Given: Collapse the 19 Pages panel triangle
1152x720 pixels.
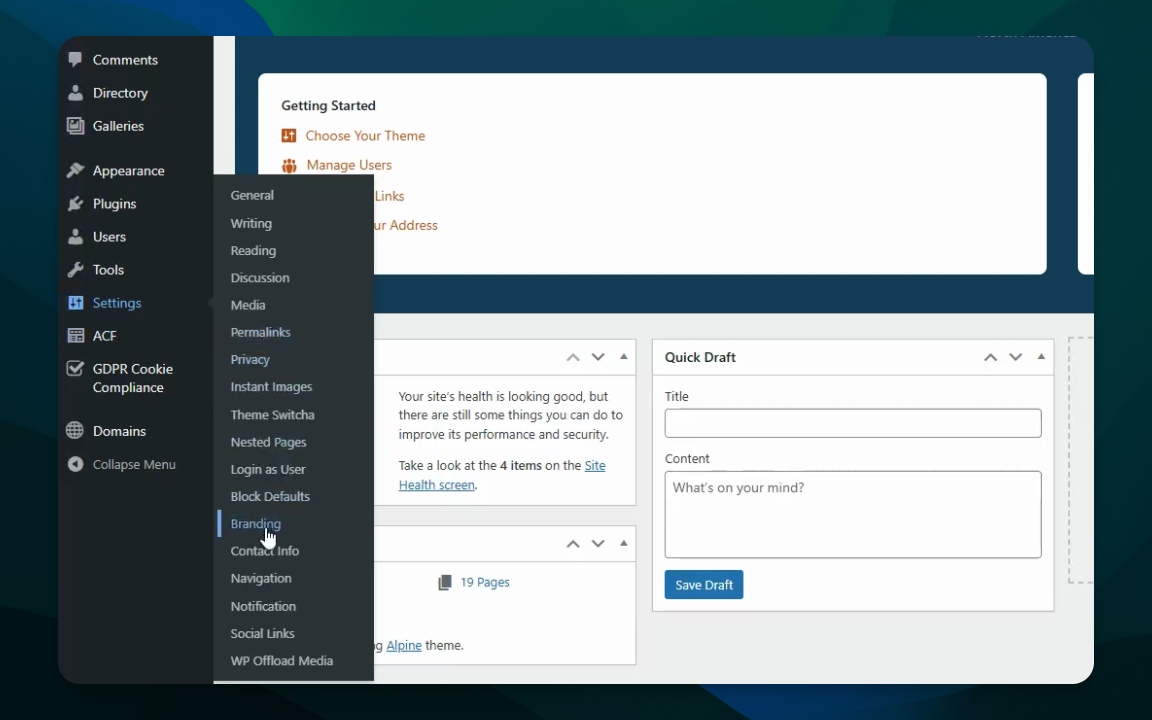Looking at the screenshot, I should (624, 543).
